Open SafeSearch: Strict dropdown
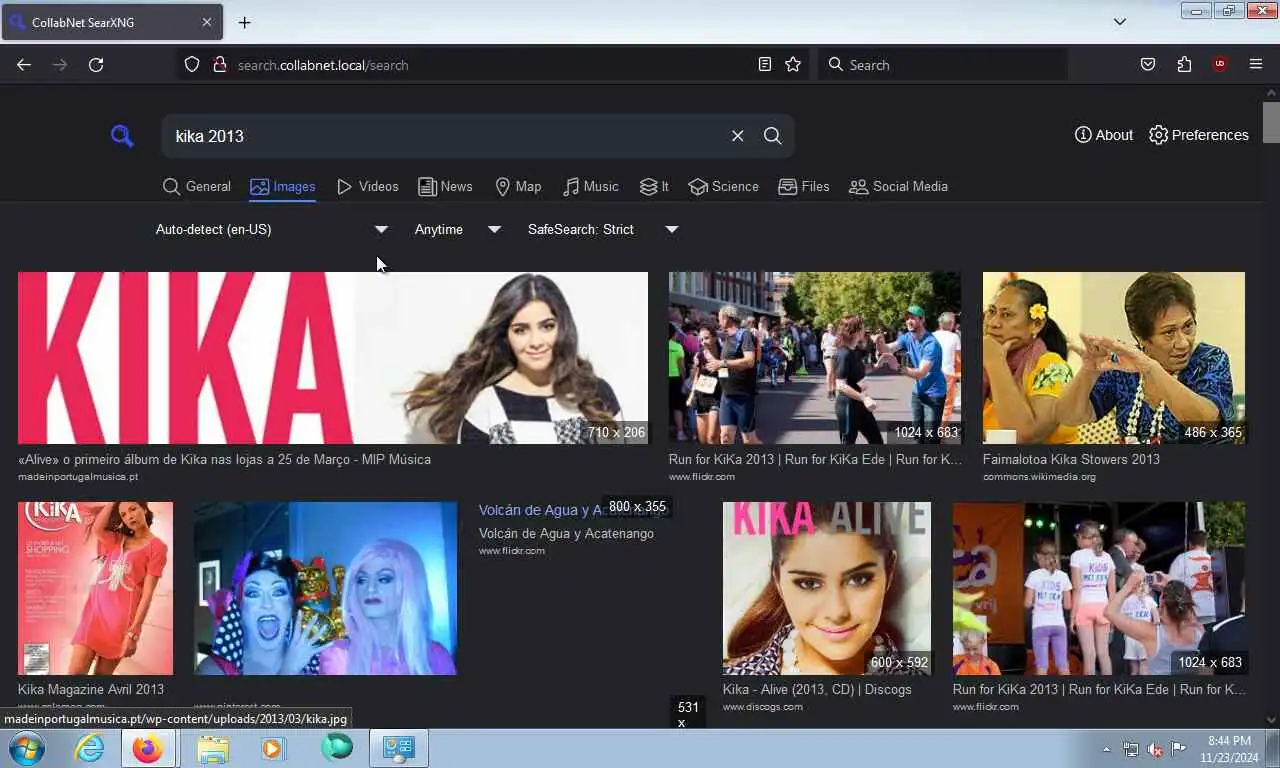 point(603,229)
